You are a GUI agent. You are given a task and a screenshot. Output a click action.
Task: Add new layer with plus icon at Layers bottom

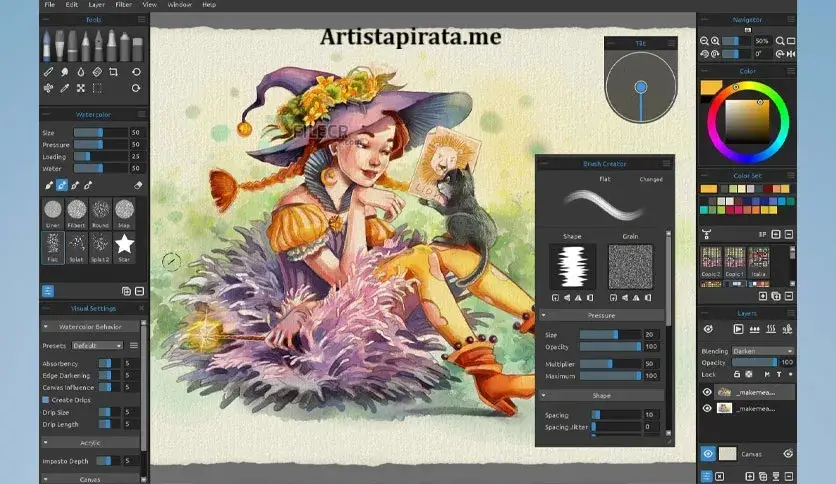point(750,476)
